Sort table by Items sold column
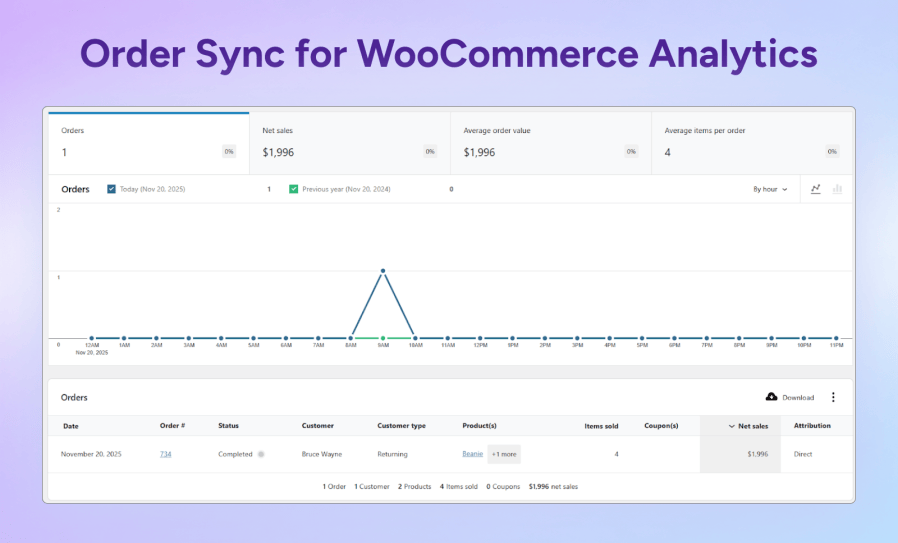Screen dimensions: 898x543 (x=601, y=426)
